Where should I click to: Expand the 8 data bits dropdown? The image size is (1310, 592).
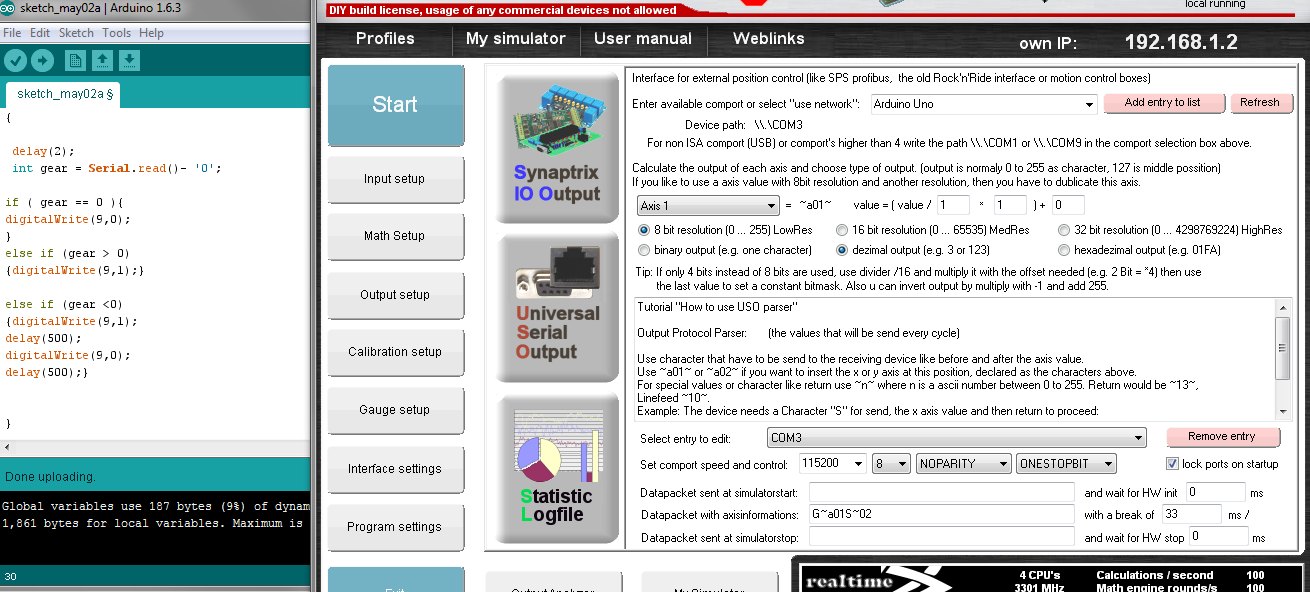pos(903,464)
